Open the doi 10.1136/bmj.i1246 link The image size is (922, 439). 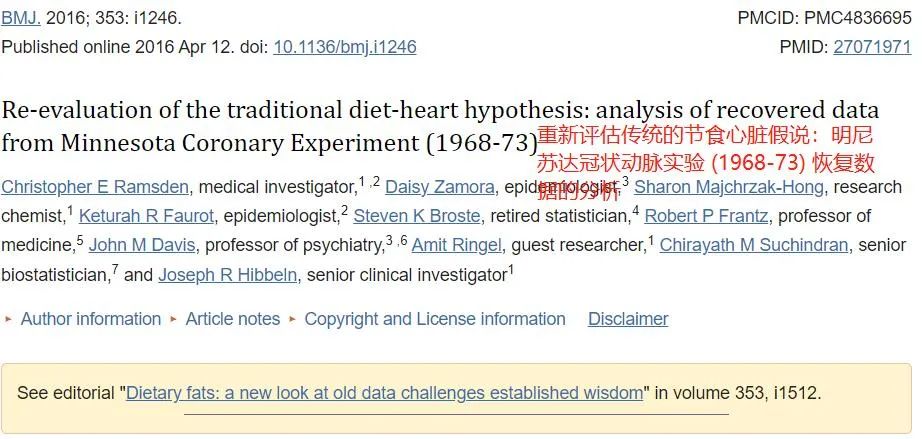tap(345, 47)
